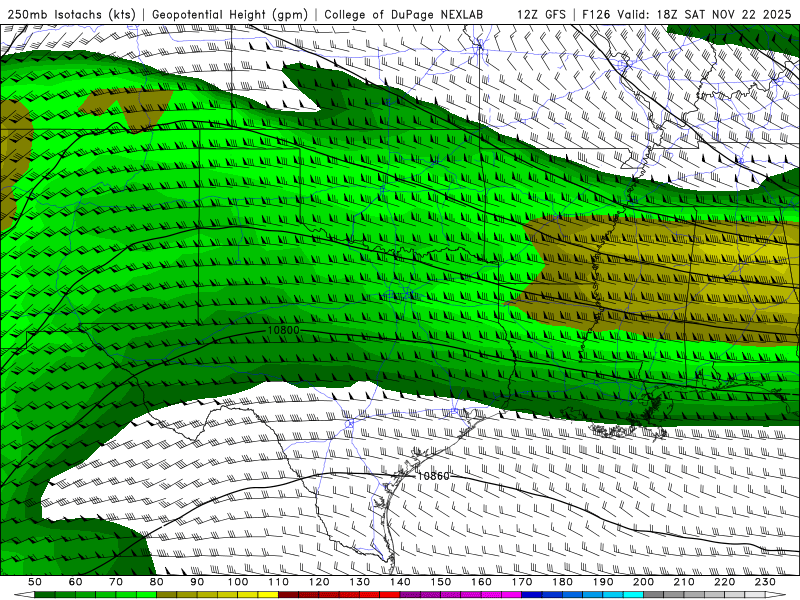The image size is (800, 600).
Task: Click the 70 value on the color scale
Action: [x=116, y=582]
